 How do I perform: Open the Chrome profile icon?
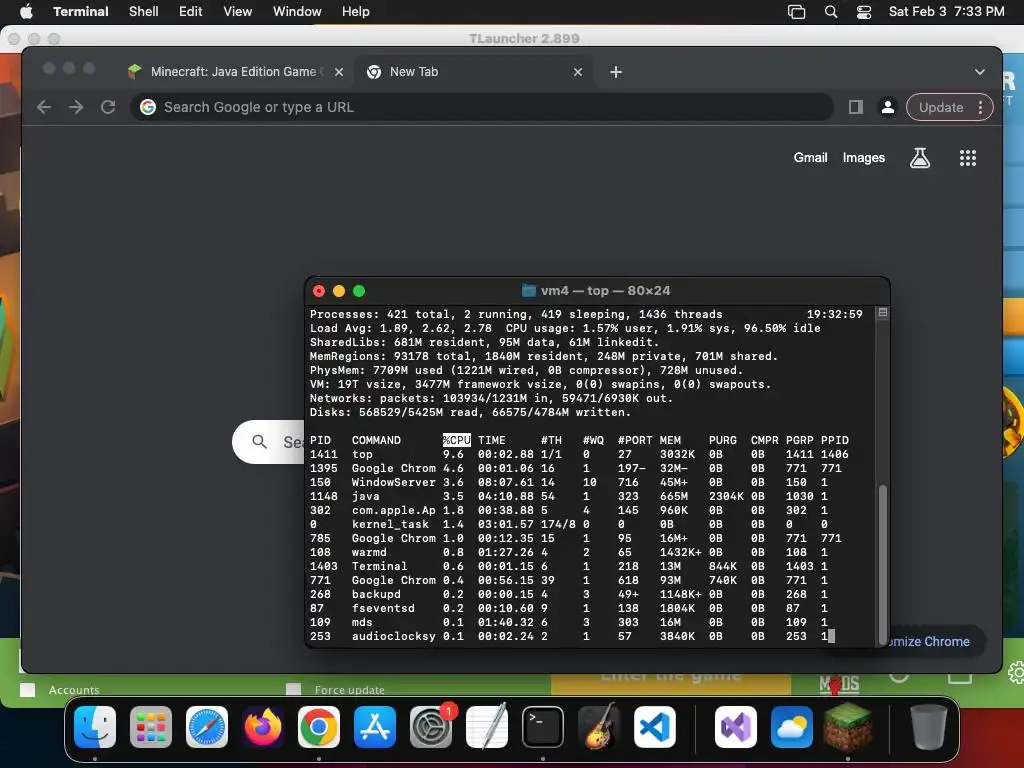888,107
